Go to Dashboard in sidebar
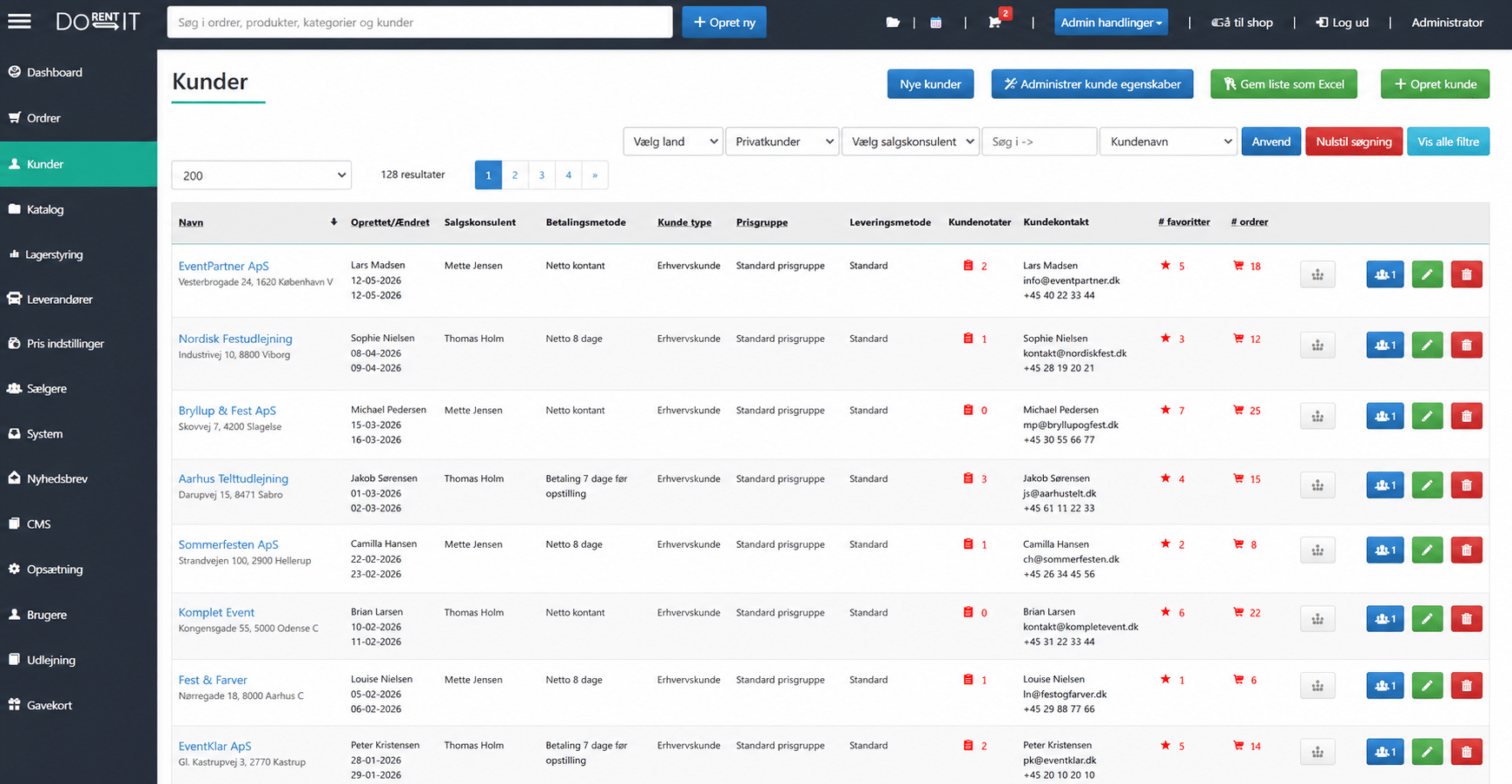This screenshot has height=784, width=1512. pos(54,72)
